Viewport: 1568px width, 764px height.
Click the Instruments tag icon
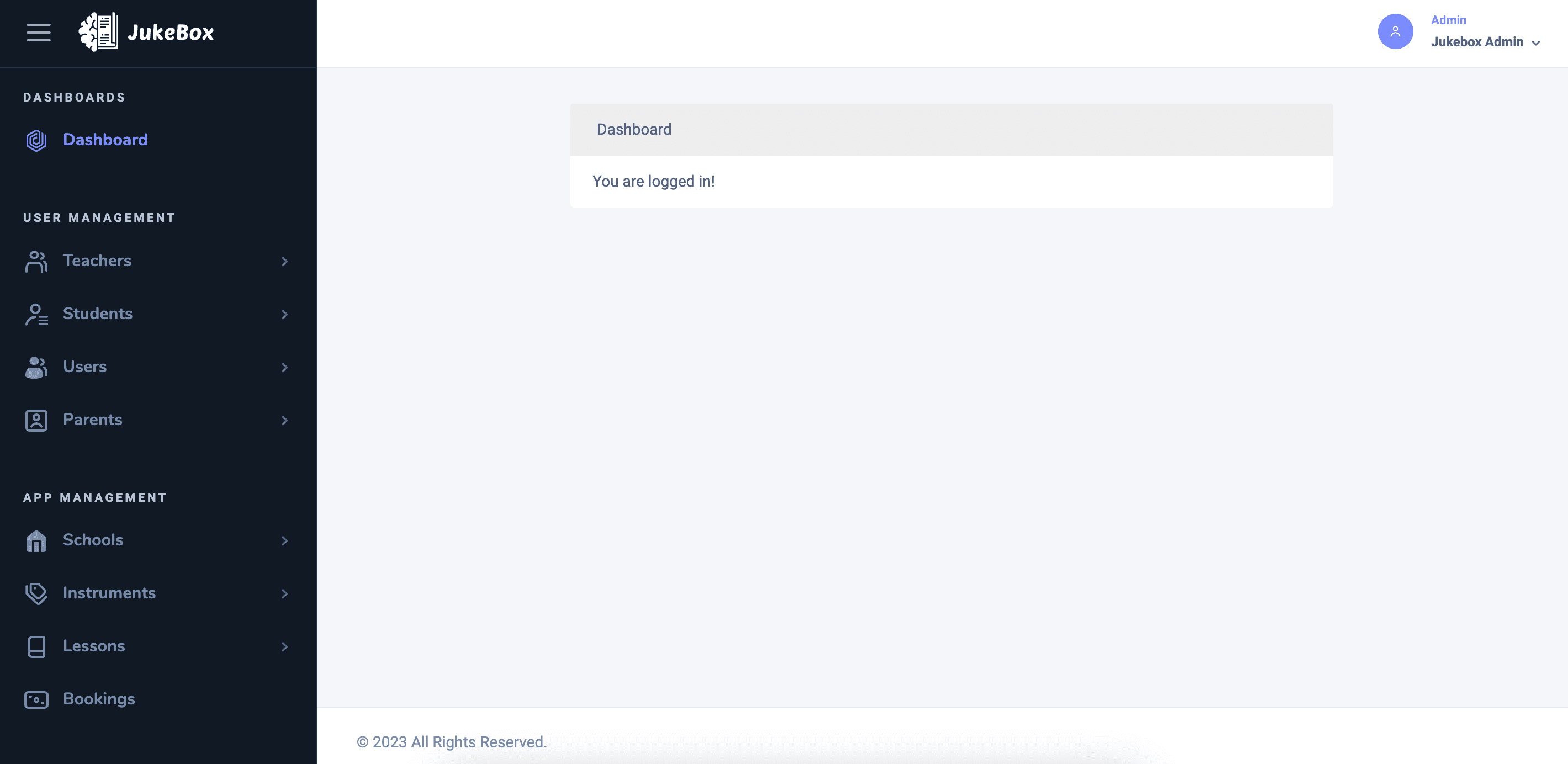(x=36, y=593)
